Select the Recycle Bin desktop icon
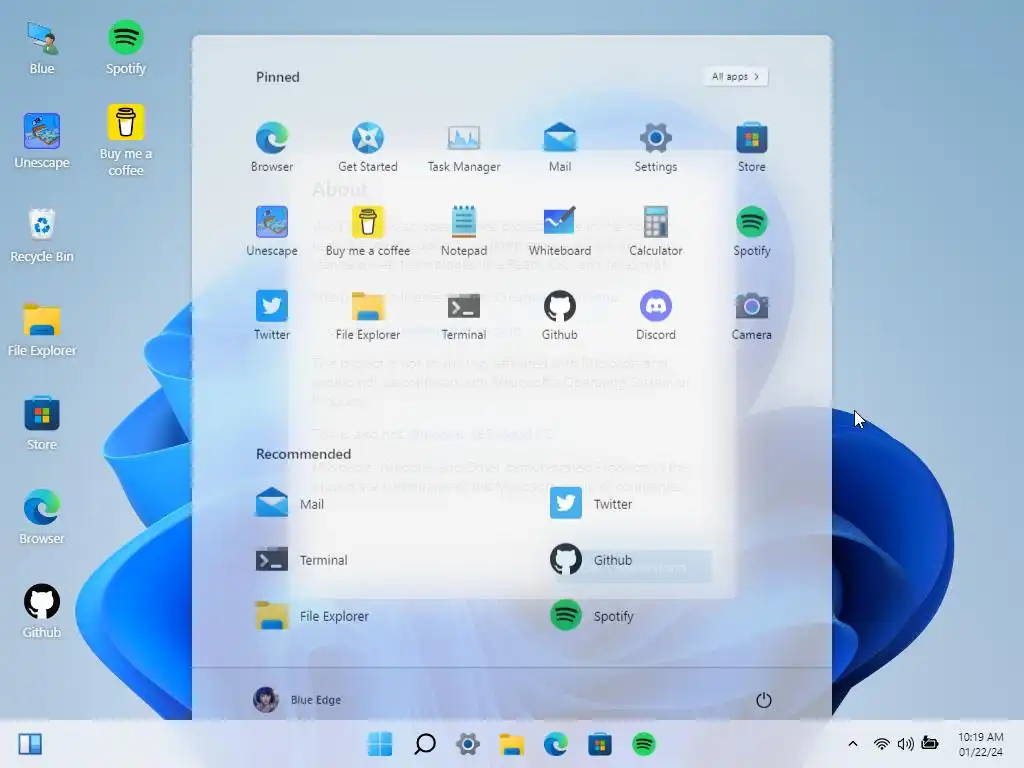The height and width of the screenshot is (768, 1024). point(42,235)
